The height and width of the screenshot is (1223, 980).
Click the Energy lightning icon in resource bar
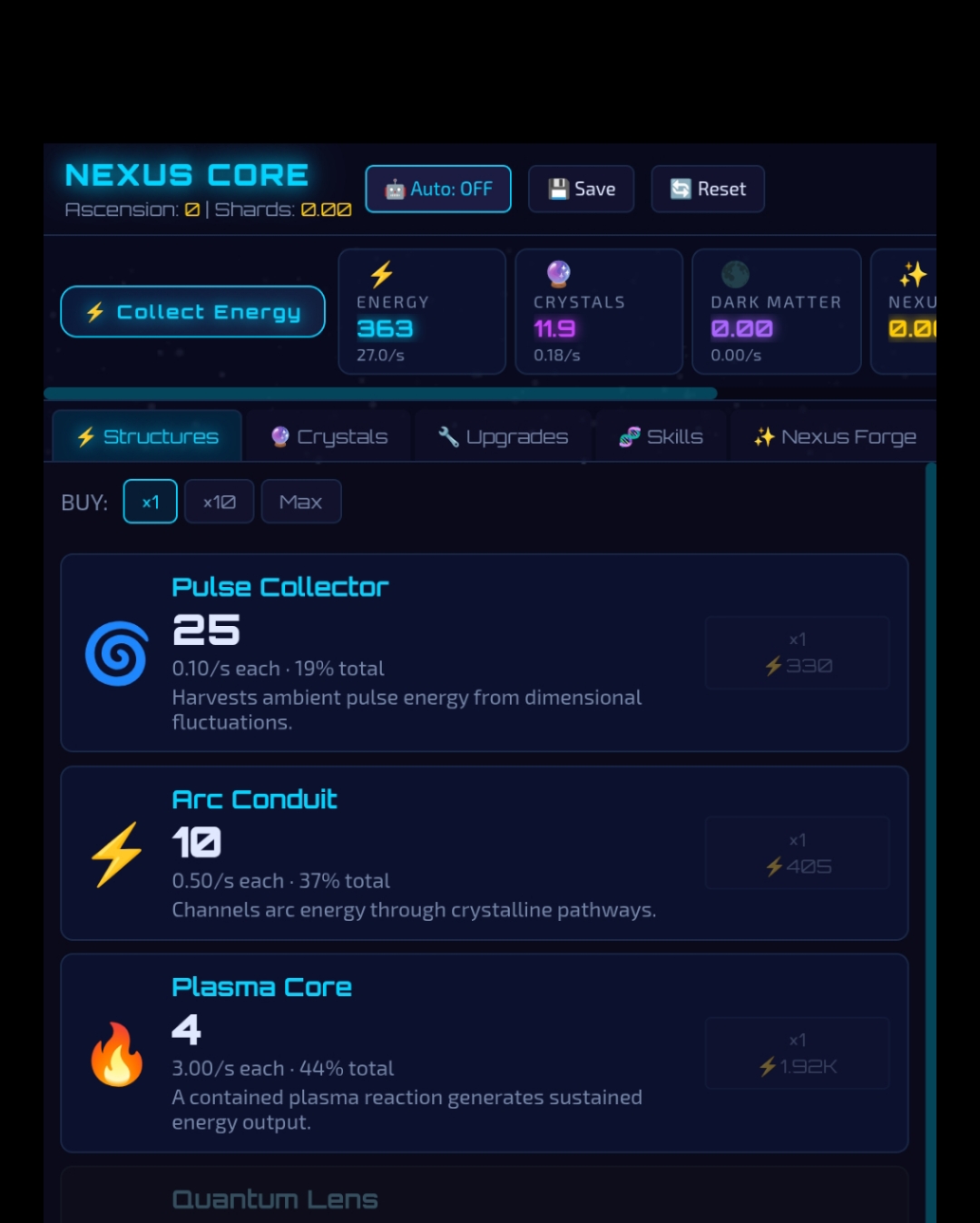click(x=381, y=274)
